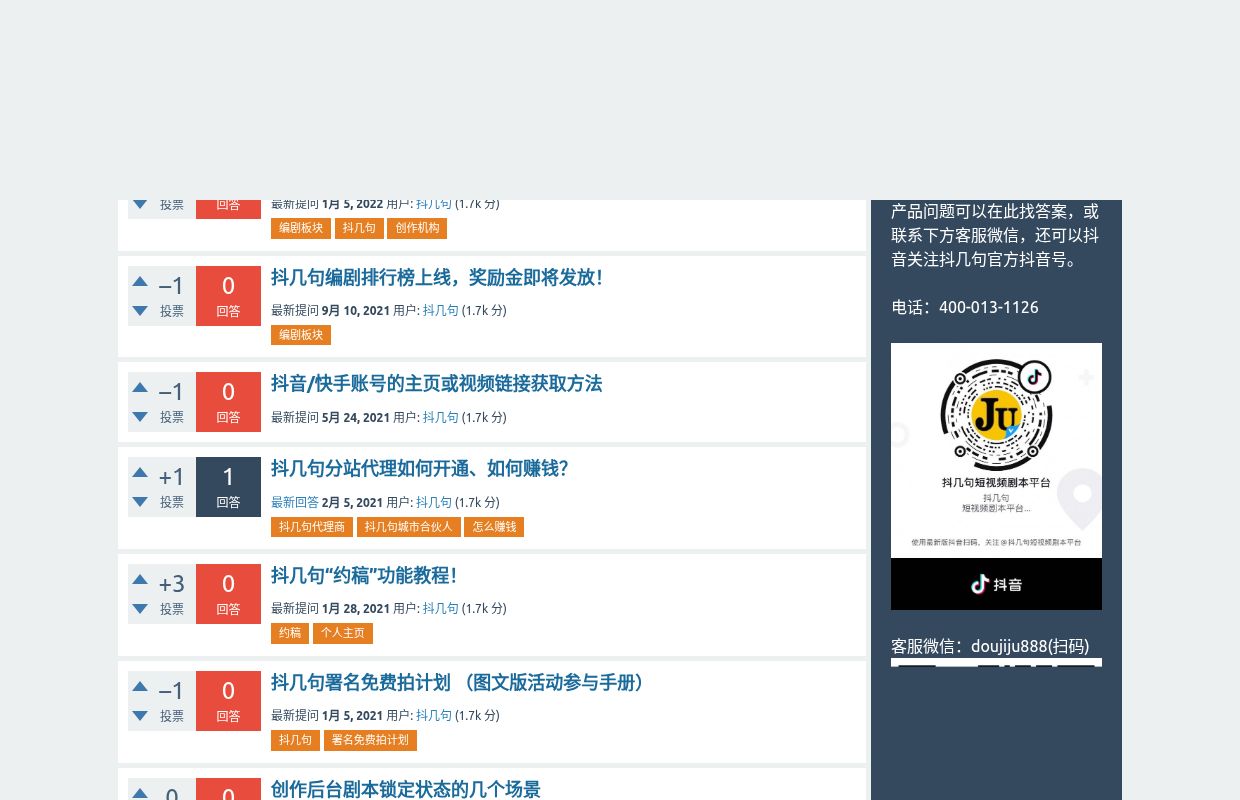Upvote the 创作后台剧本锁定状态 question
Image resolution: width=1240 pixels, height=800 pixels.
click(140, 793)
